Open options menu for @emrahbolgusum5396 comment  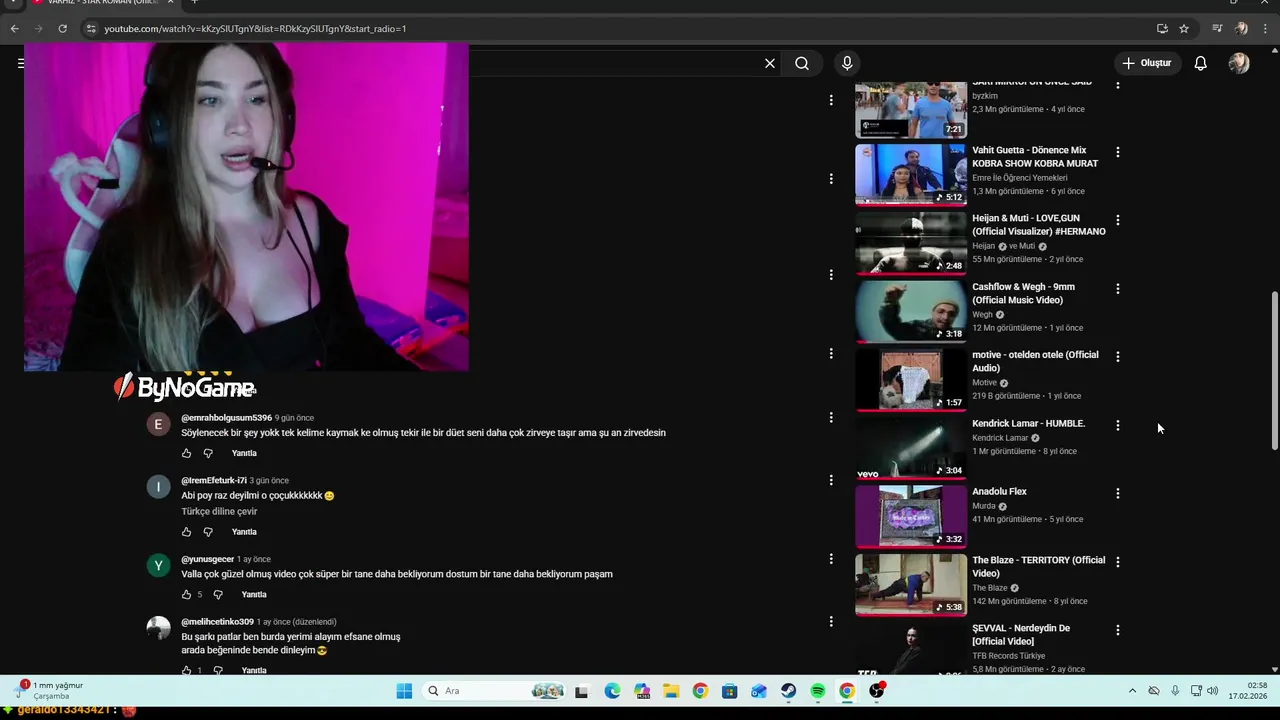[831, 417]
